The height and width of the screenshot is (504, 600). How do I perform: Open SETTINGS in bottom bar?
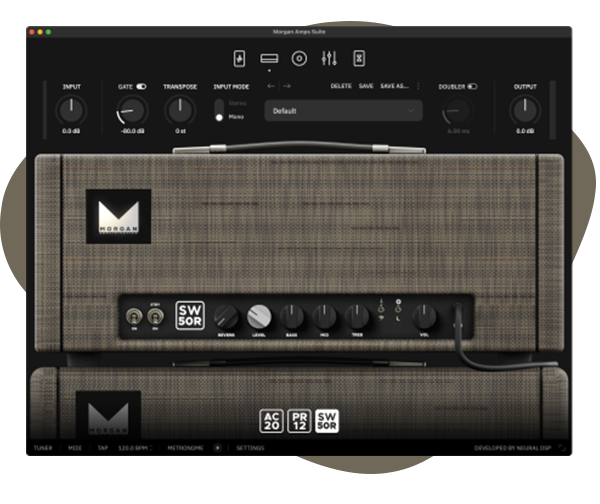(250, 448)
